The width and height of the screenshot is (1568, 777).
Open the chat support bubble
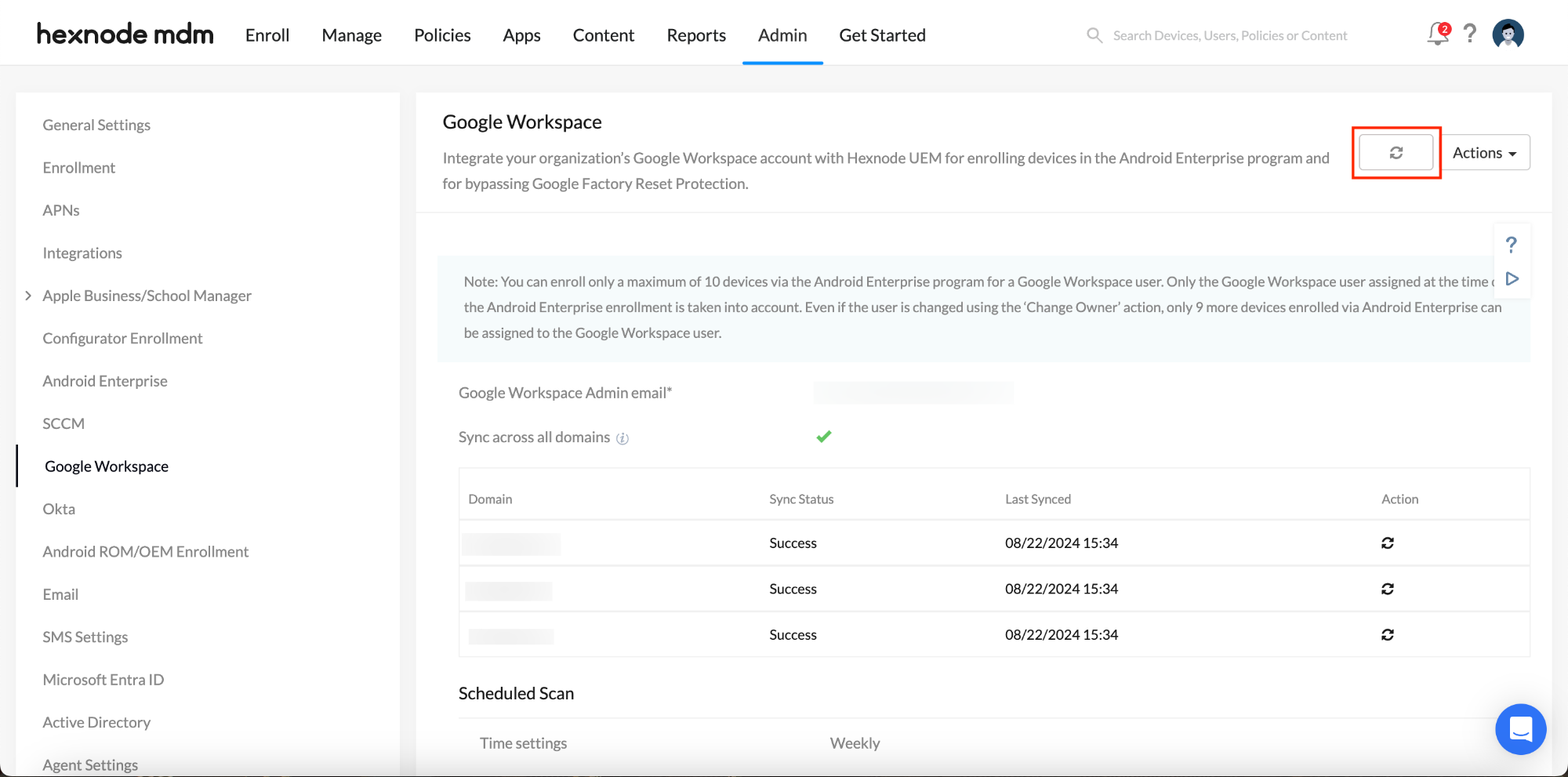click(1520, 729)
